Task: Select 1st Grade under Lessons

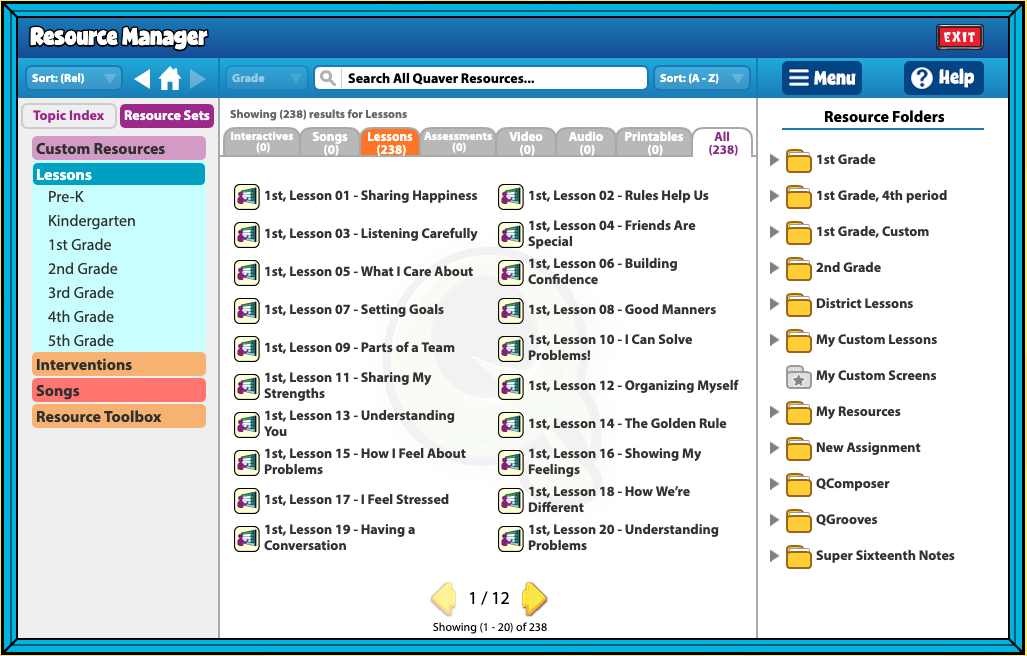Action: point(79,245)
